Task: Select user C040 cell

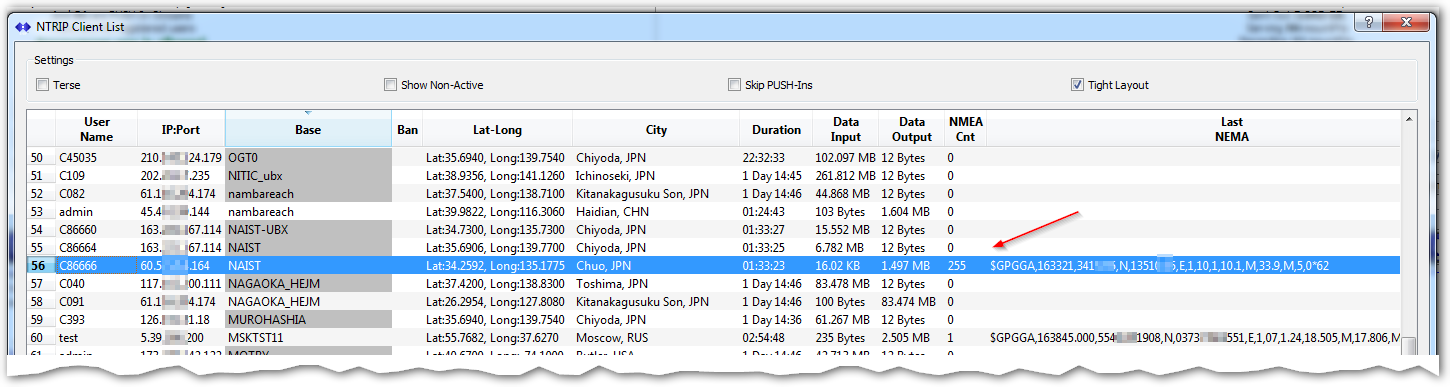Action: (x=97, y=283)
